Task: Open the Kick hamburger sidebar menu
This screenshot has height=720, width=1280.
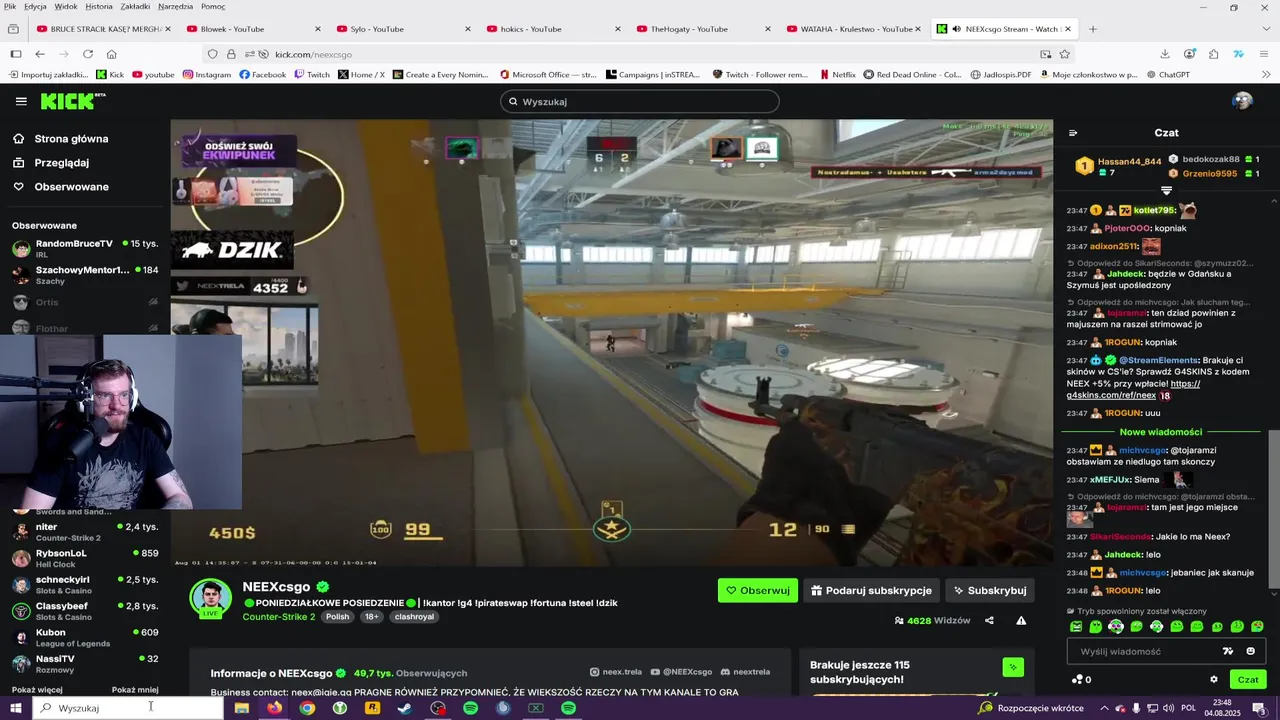Action: [21, 101]
